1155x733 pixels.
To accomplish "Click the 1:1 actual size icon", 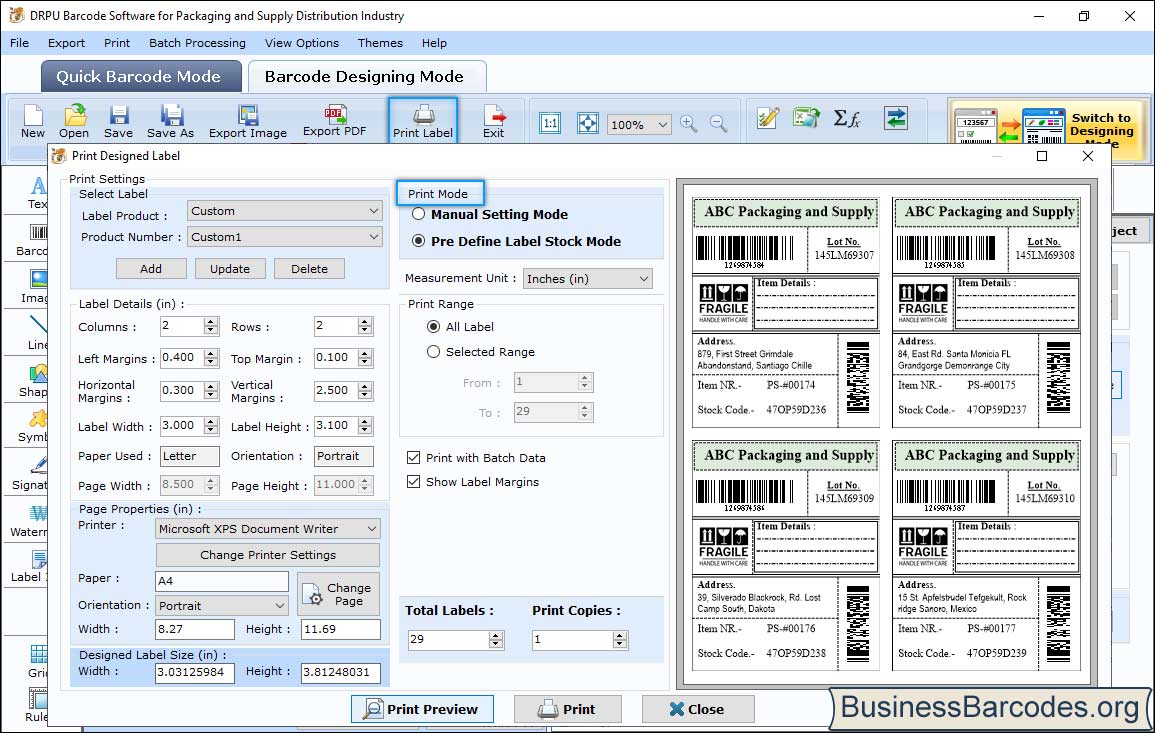I will 550,123.
